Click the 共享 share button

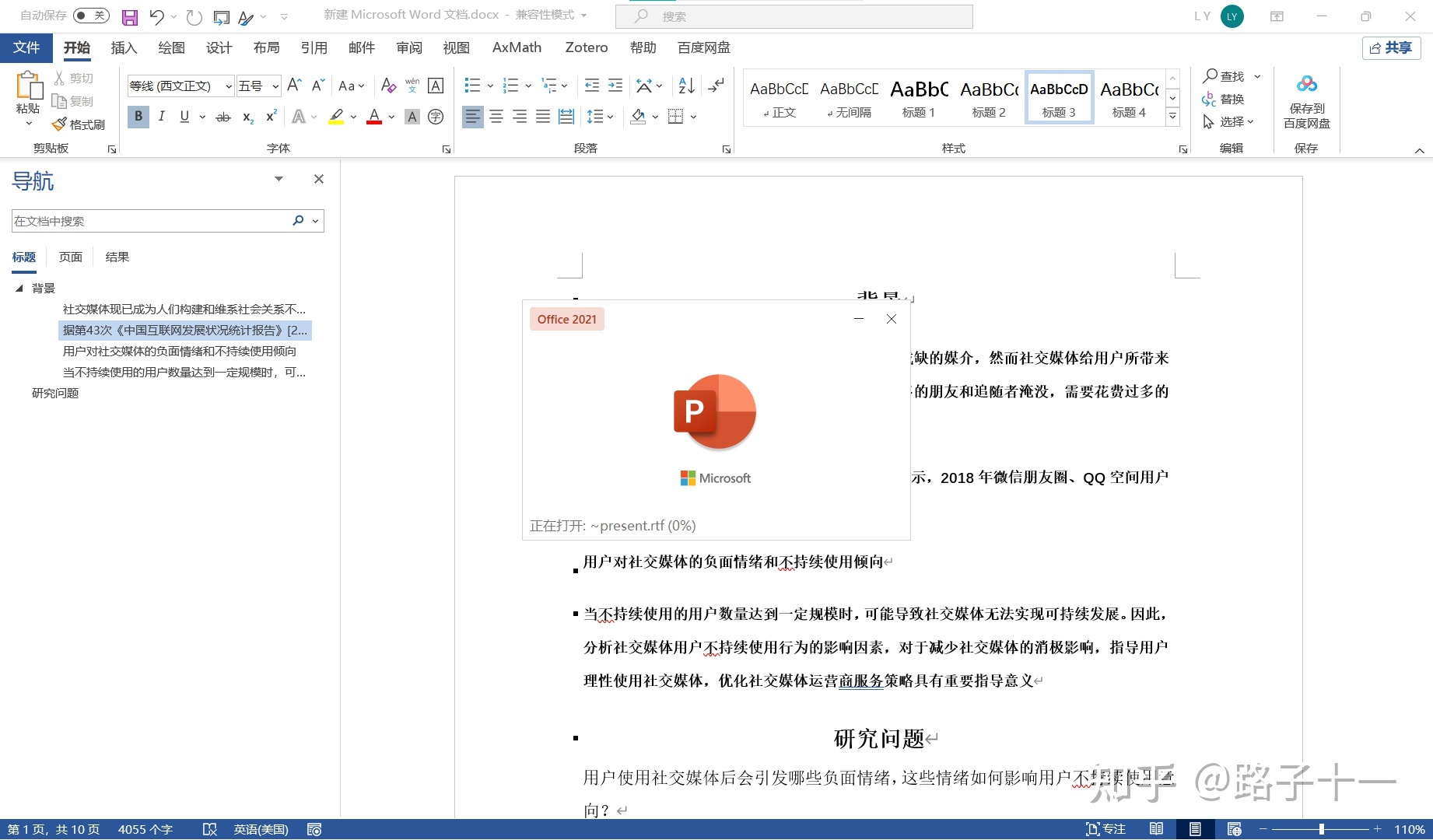1391,47
